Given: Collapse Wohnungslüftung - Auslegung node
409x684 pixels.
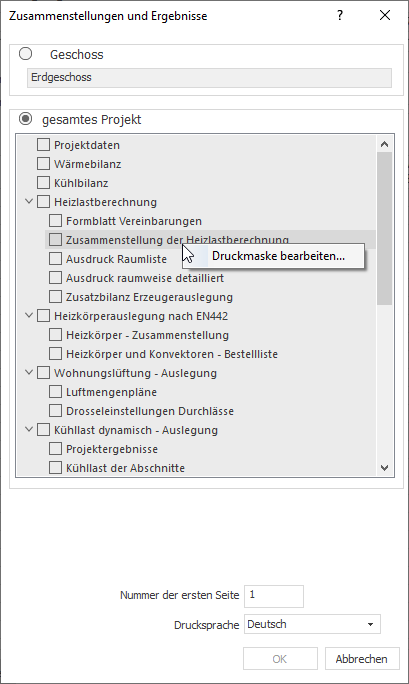Looking at the screenshot, I should click(x=29, y=373).
